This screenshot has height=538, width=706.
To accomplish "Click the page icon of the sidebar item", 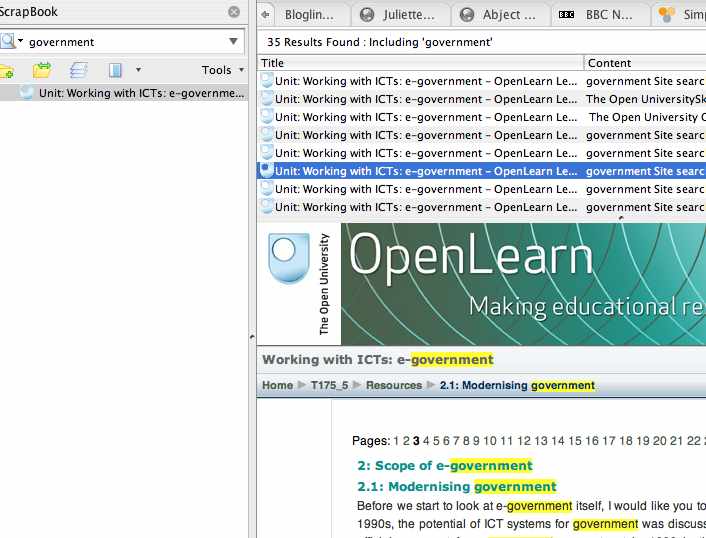I will (x=27, y=92).
